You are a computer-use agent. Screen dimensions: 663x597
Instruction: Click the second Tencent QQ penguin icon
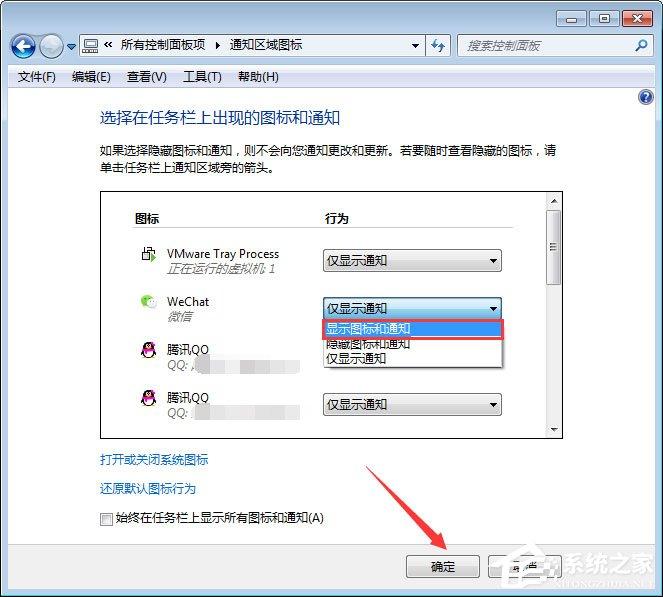pyautogui.click(x=148, y=398)
